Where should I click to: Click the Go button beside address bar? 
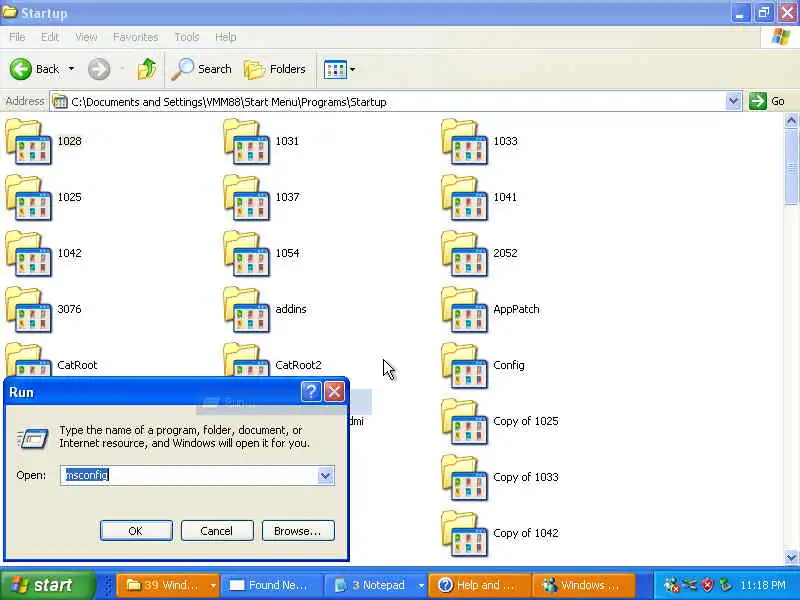click(767, 101)
